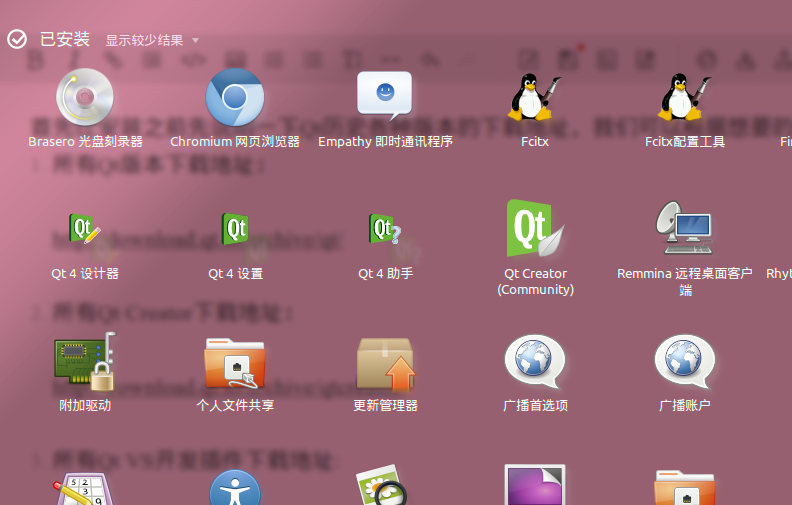This screenshot has height=505, width=792.
Task: Launch Qt 4 Designer (设计器)
Action: click(x=84, y=229)
